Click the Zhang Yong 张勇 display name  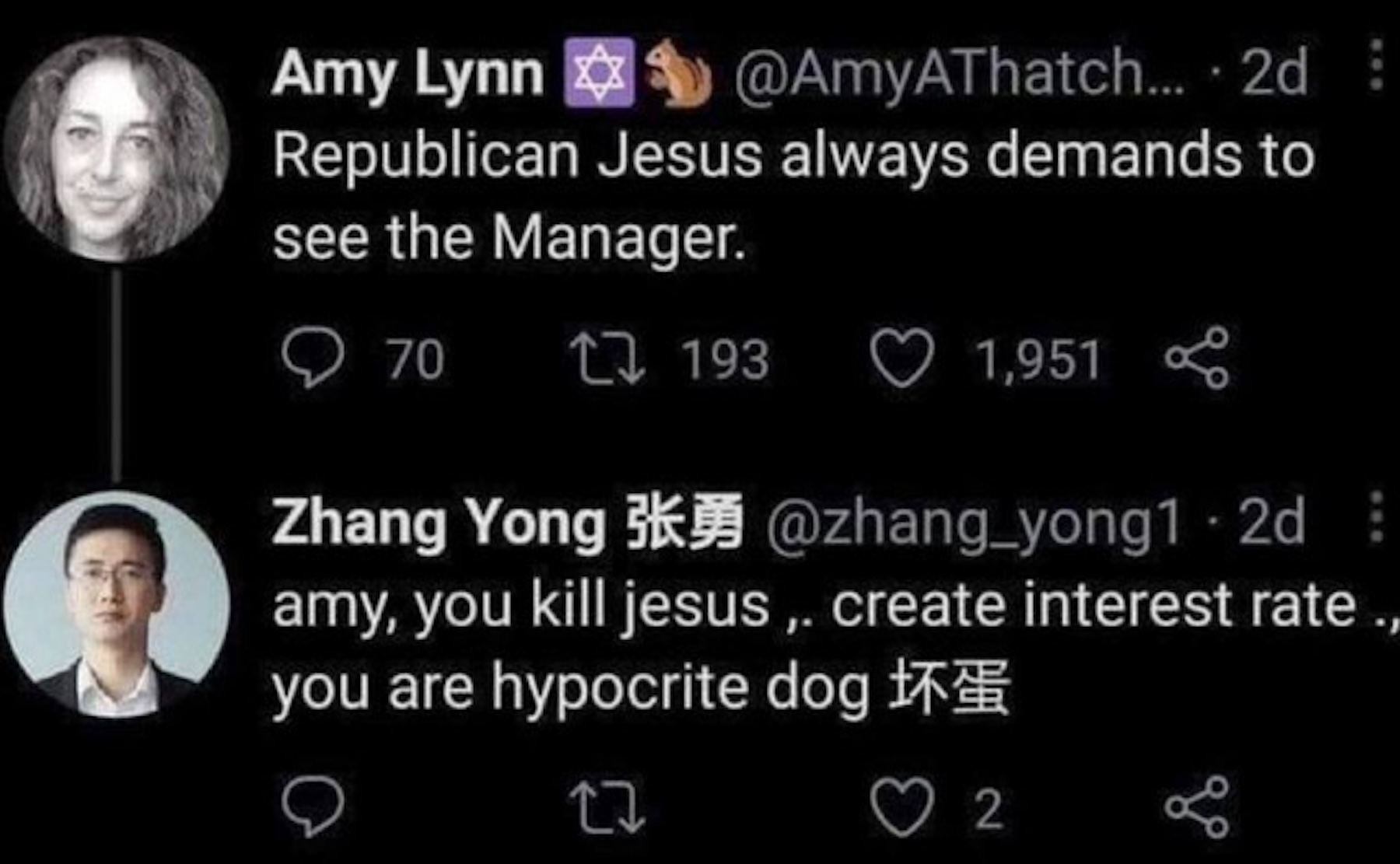[x=506, y=522]
